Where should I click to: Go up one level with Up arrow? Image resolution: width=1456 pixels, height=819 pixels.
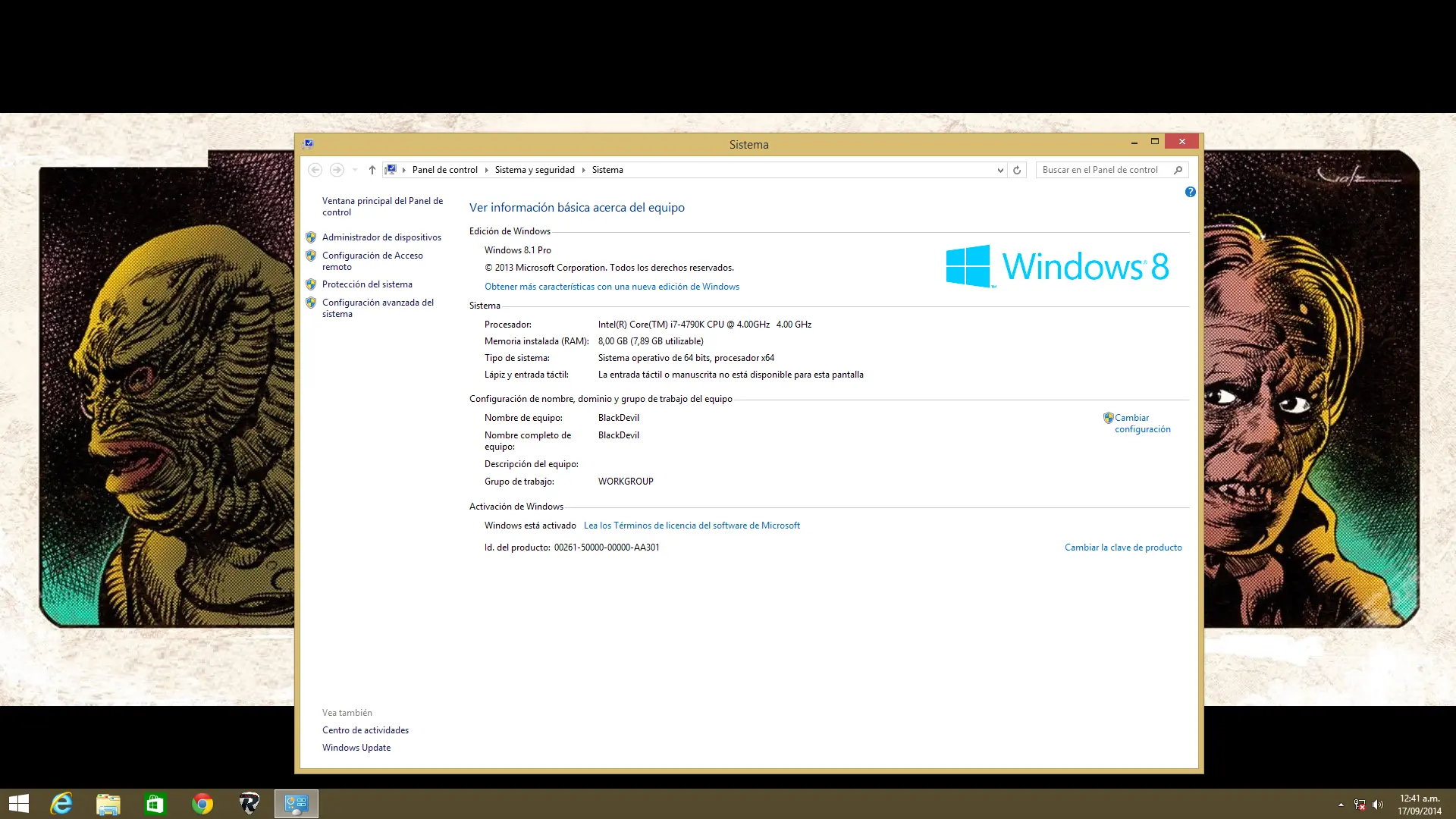(372, 170)
